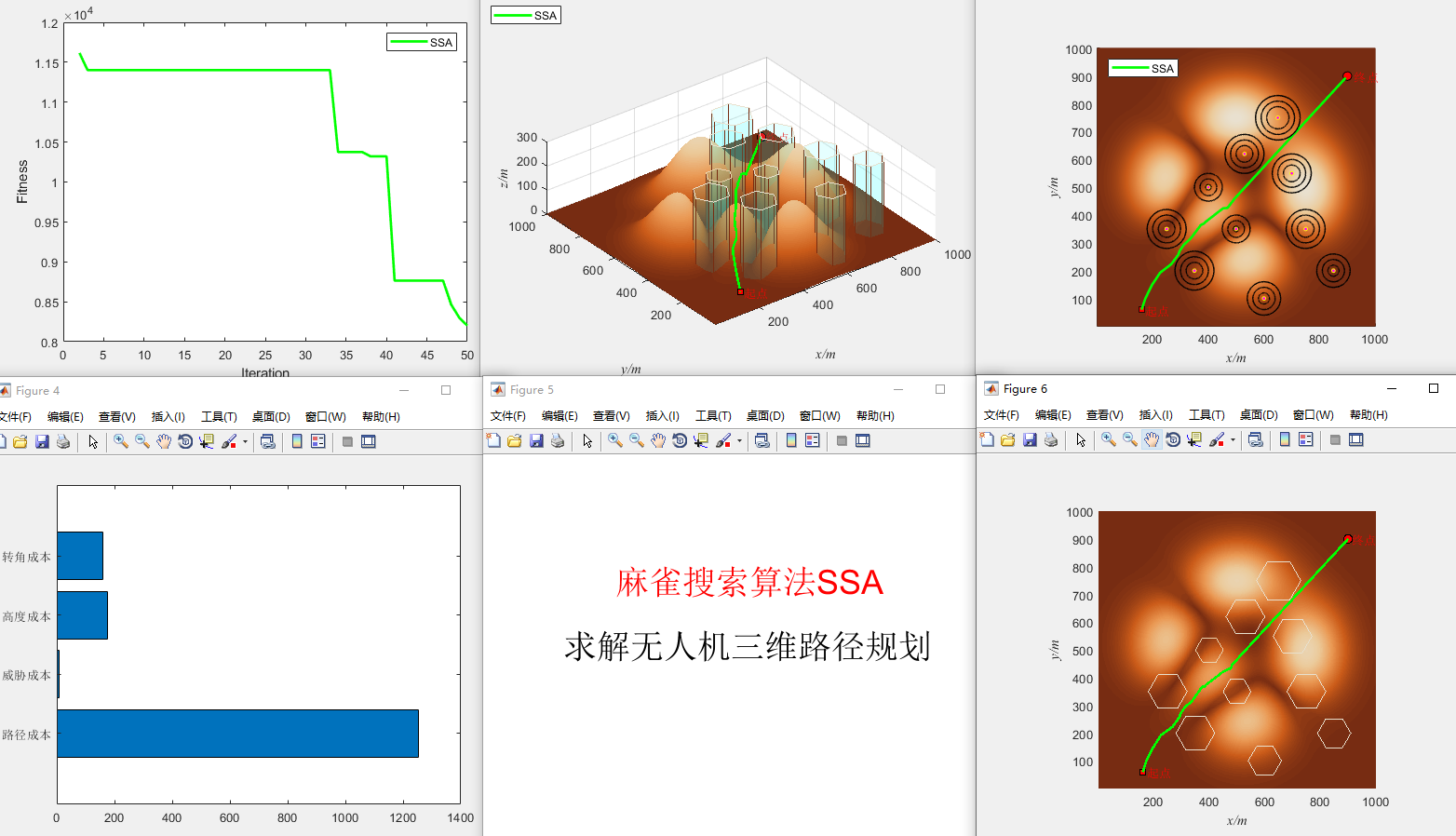Image resolution: width=1456 pixels, height=836 pixels.
Task: Expand the brush tool dropdown arrow in Figure 4
Action: (x=246, y=442)
